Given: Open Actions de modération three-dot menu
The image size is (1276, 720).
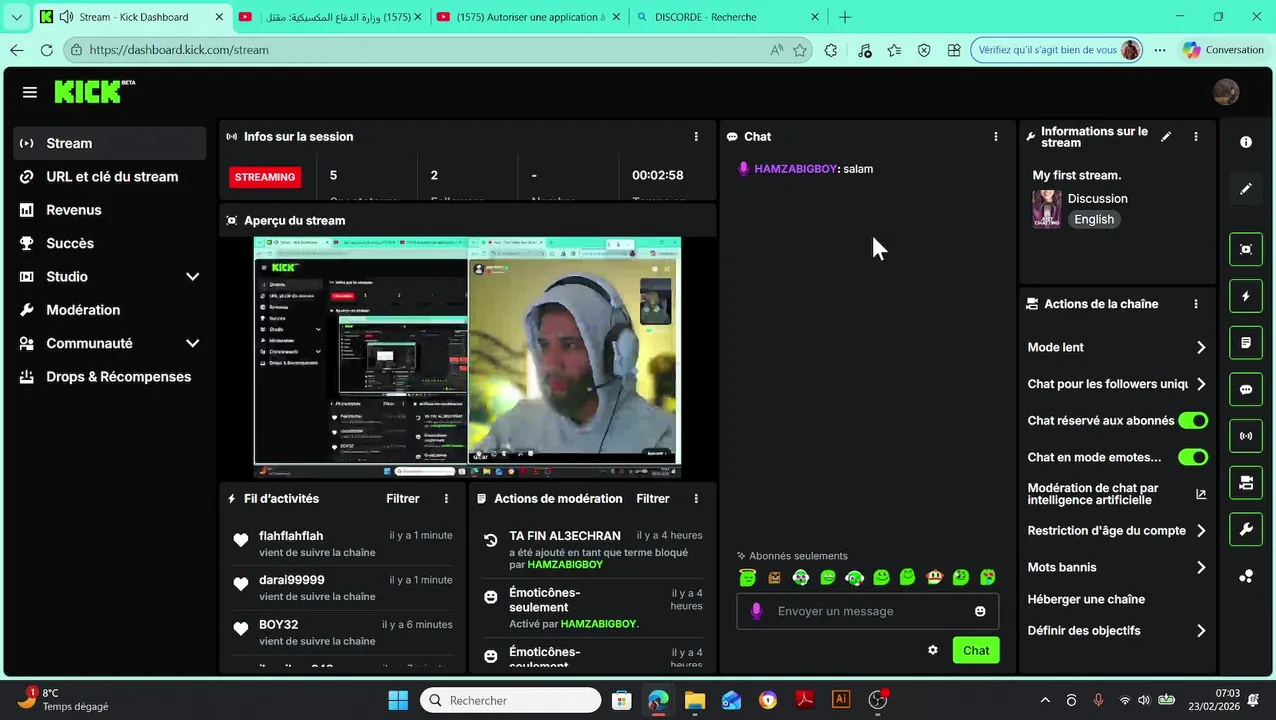Looking at the screenshot, I should (696, 498).
